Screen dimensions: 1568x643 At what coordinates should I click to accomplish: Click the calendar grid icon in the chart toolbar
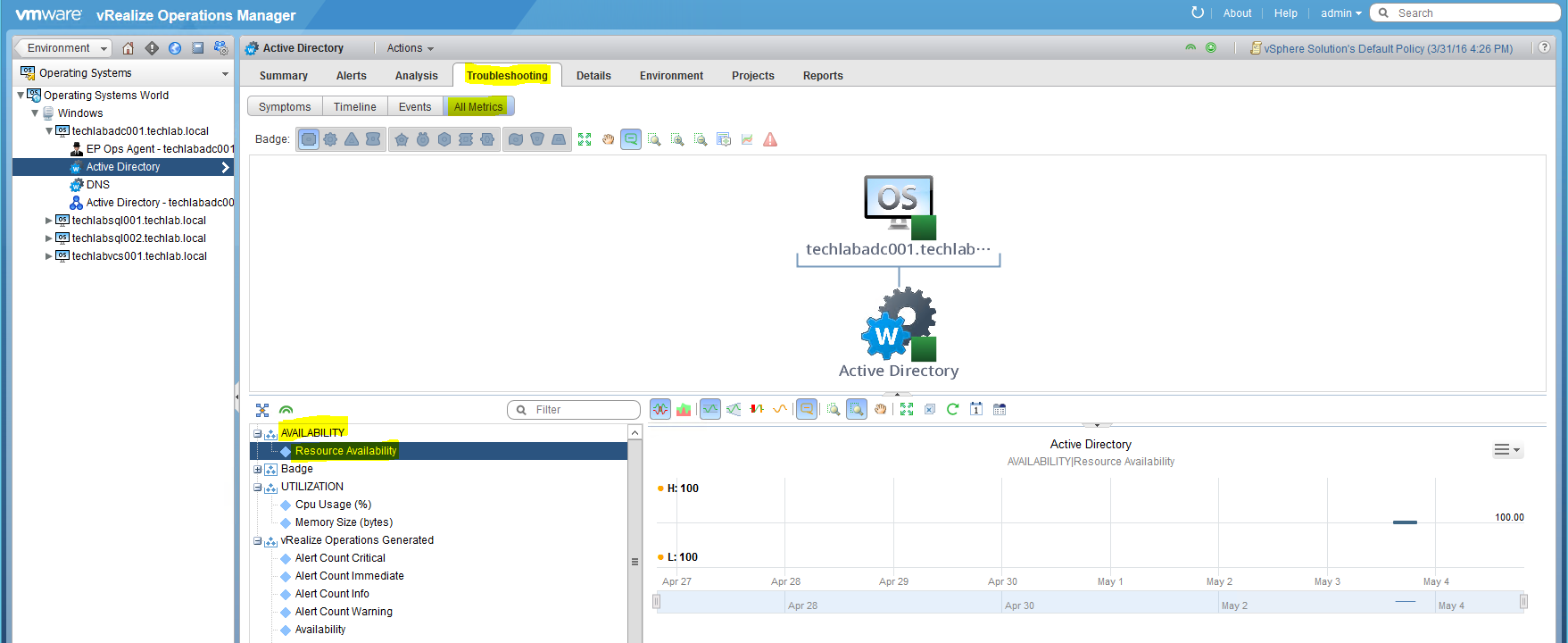[x=1000, y=409]
